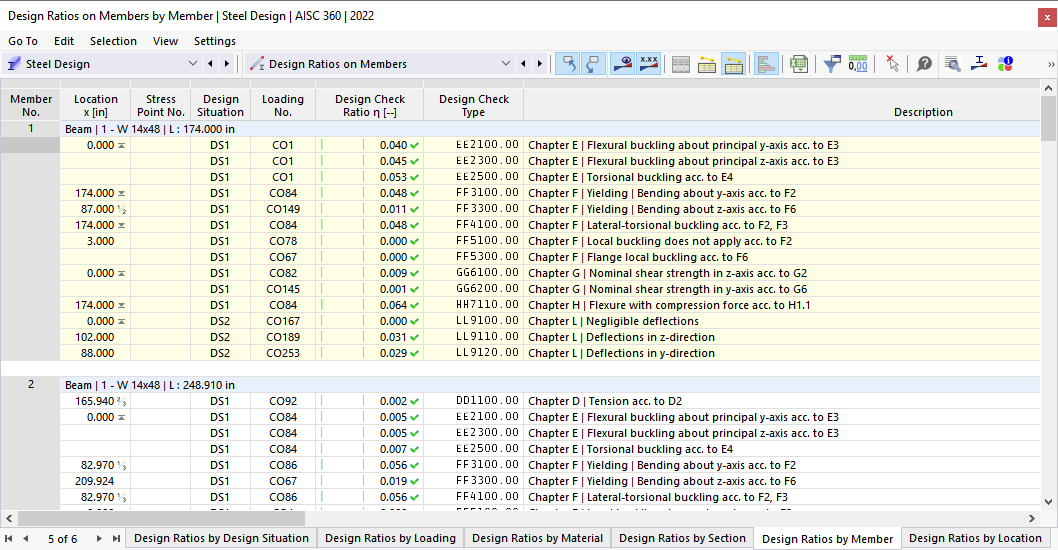The width and height of the screenshot is (1058, 550).
Task: Open the Settings menu
Action: coord(215,41)
